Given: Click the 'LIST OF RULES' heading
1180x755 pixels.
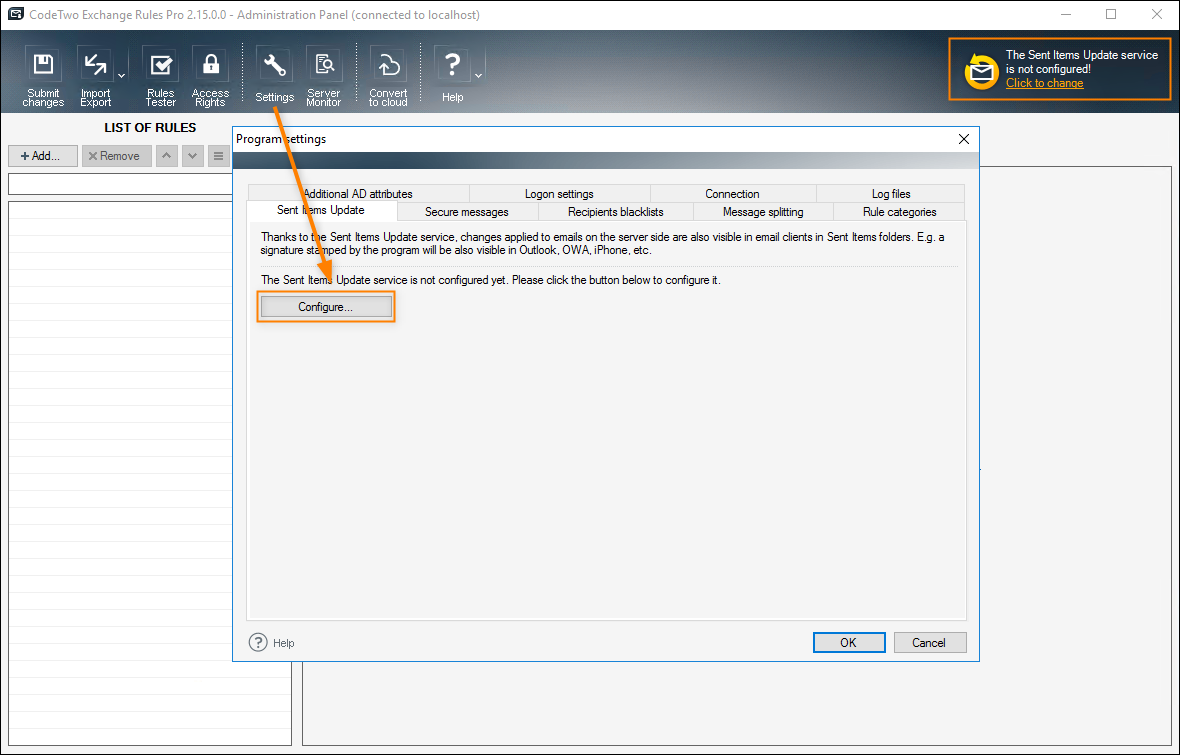Looking at the screenshot, I should [150, 127].
